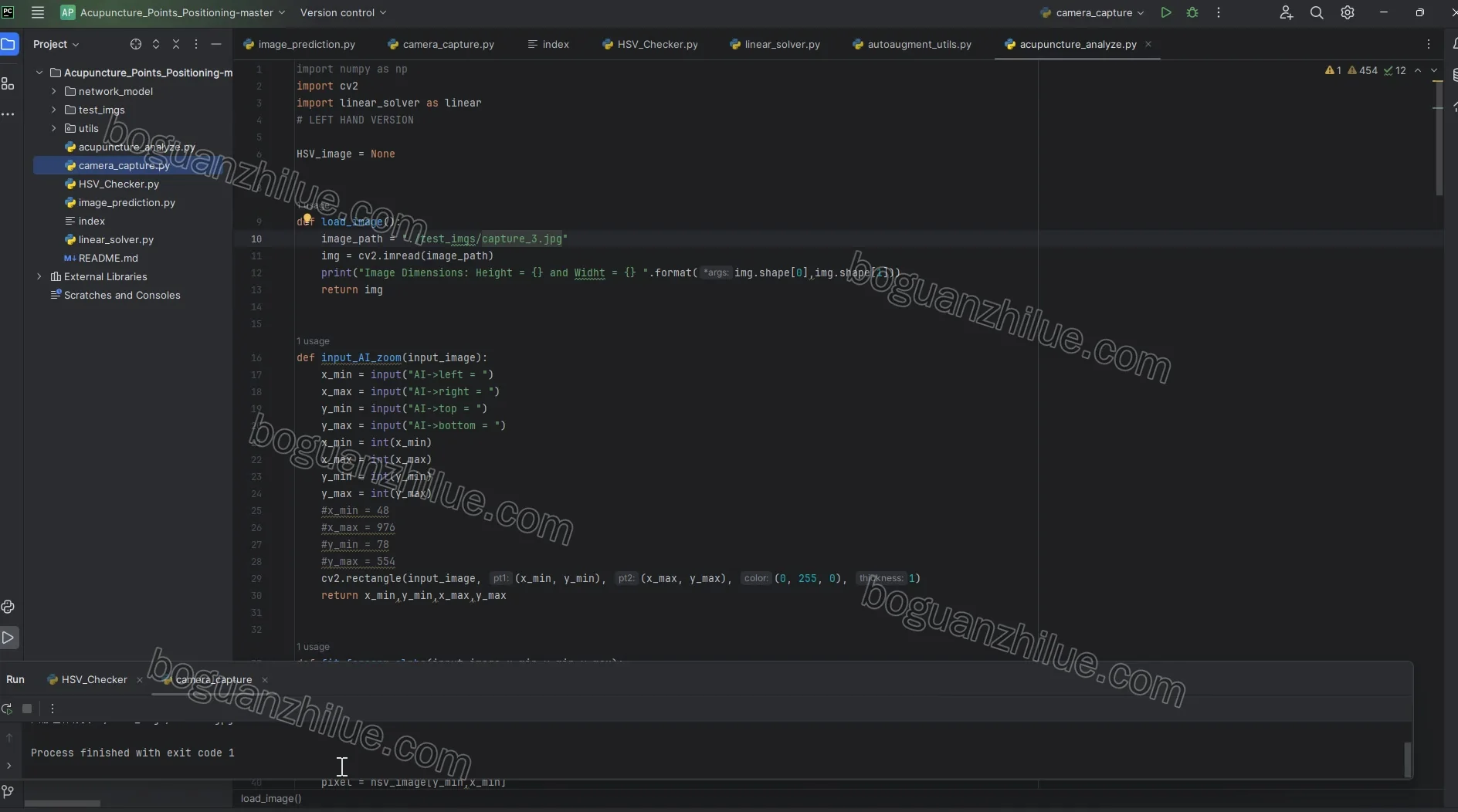
Task: Open Version control dropdown
Action: tap(343, 12)
